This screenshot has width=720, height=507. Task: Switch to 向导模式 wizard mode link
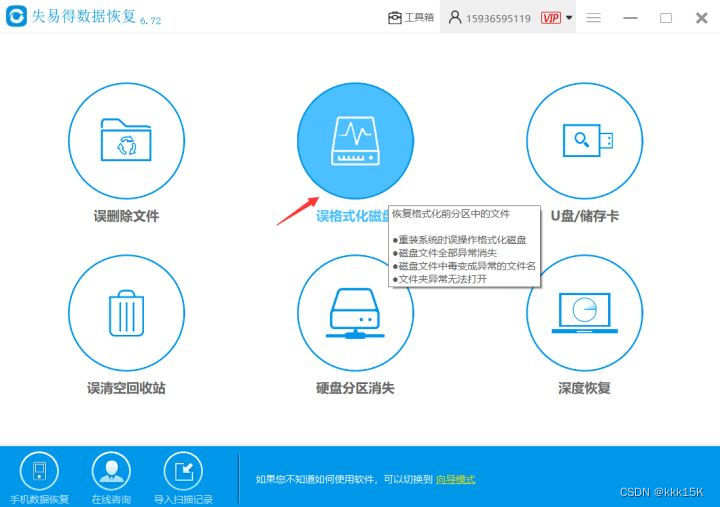455,479
